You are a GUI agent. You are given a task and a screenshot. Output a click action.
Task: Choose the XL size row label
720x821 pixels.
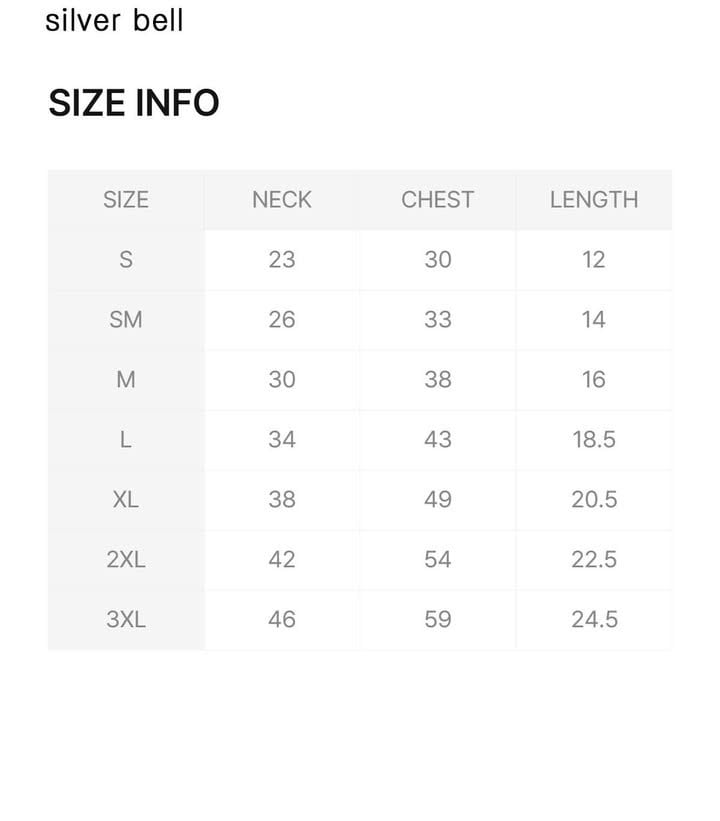[x=125, y=500]
